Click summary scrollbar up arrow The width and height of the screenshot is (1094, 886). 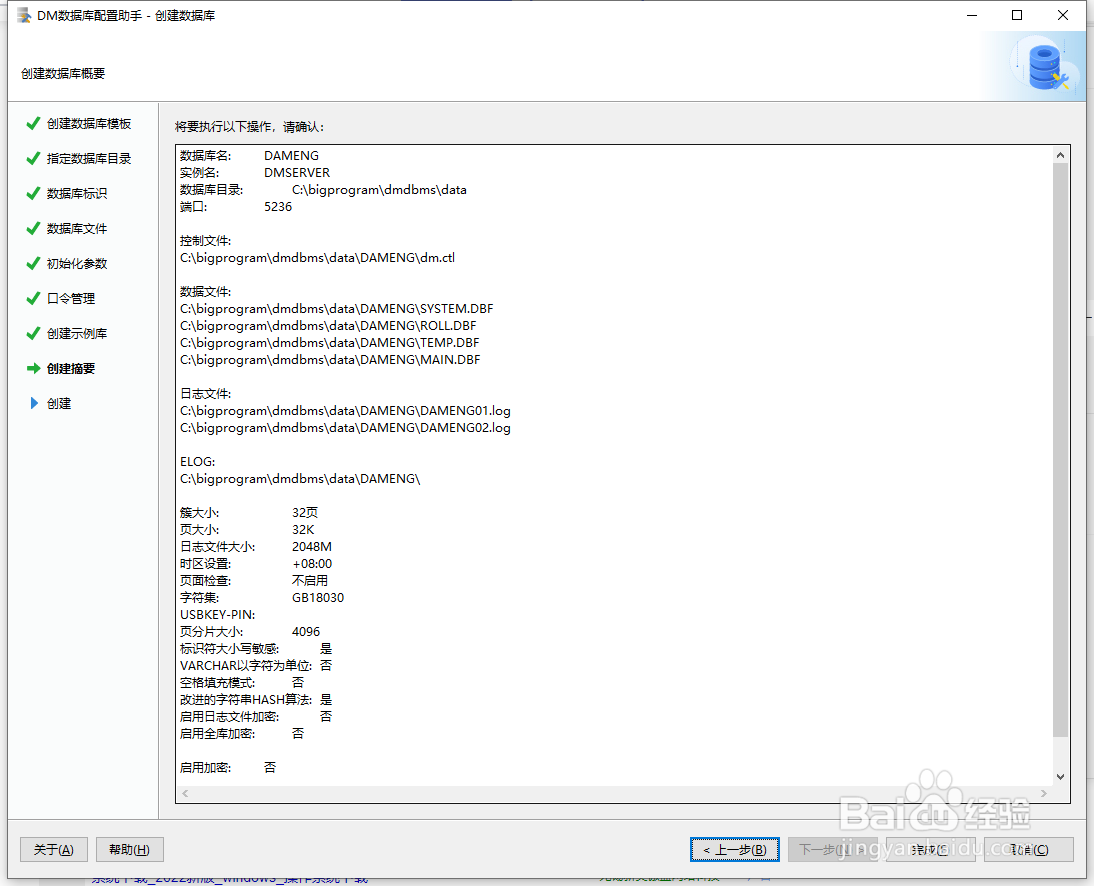tap(1061, 155)
